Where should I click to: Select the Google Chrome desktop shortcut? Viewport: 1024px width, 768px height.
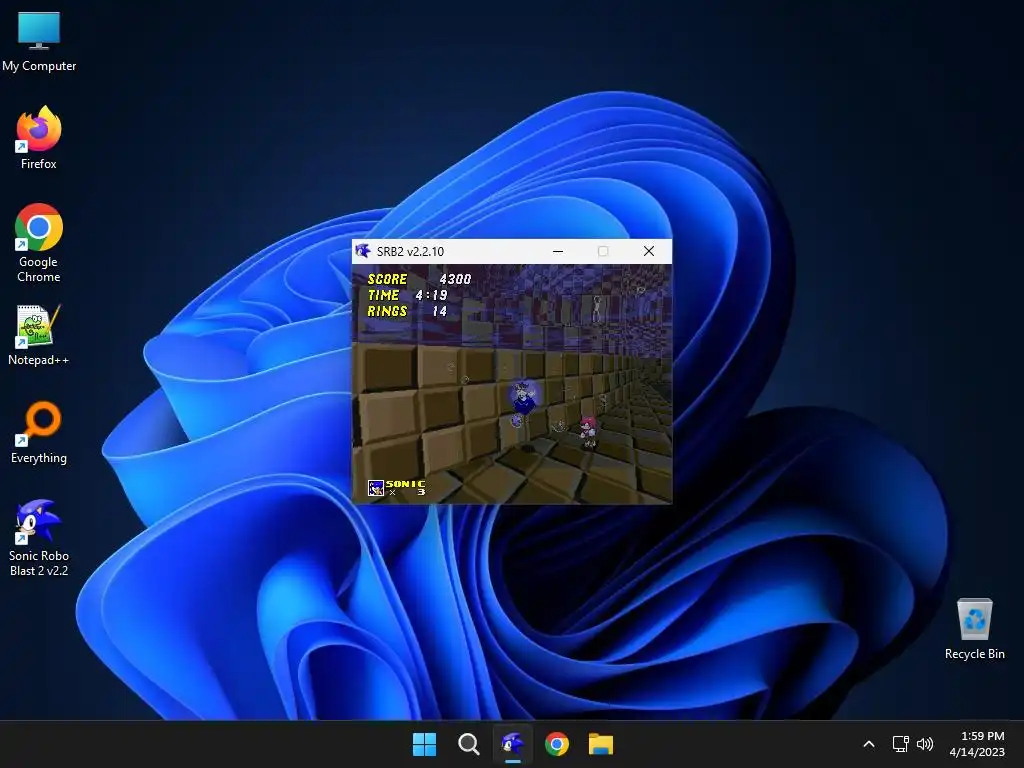pos(39,243)
